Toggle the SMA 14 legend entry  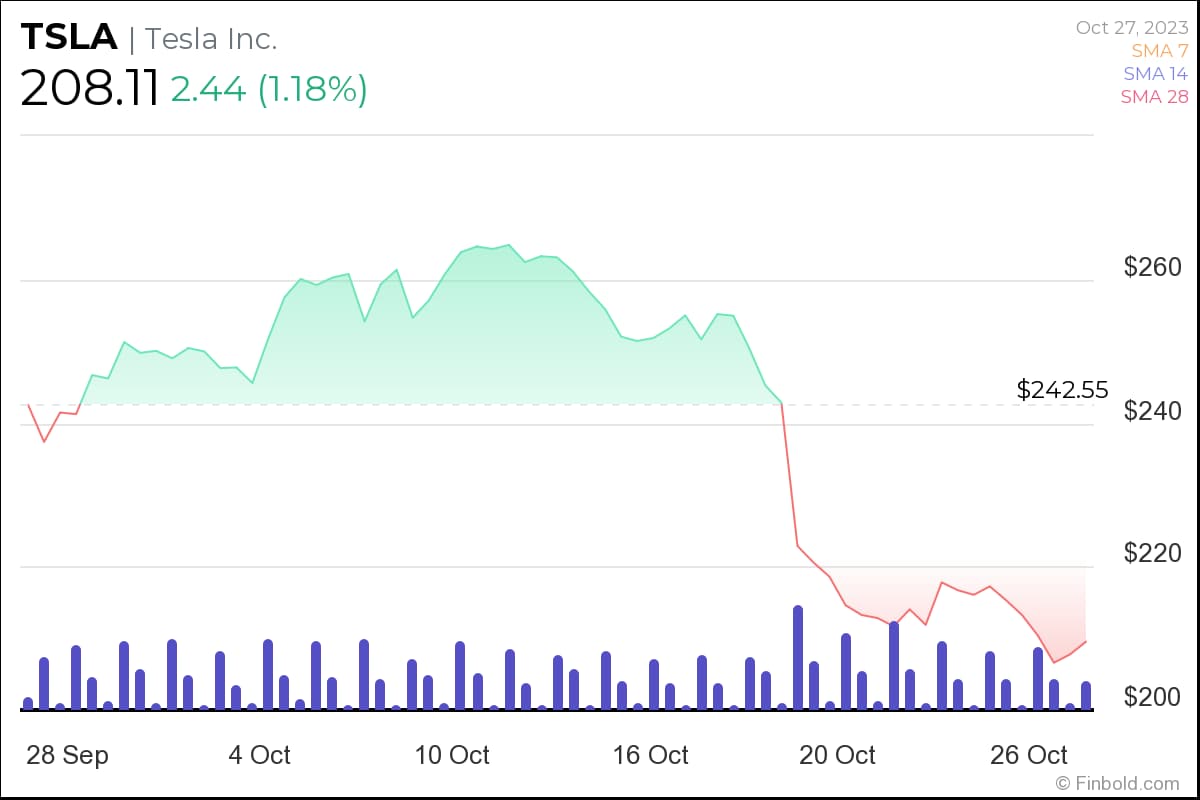1155,74
